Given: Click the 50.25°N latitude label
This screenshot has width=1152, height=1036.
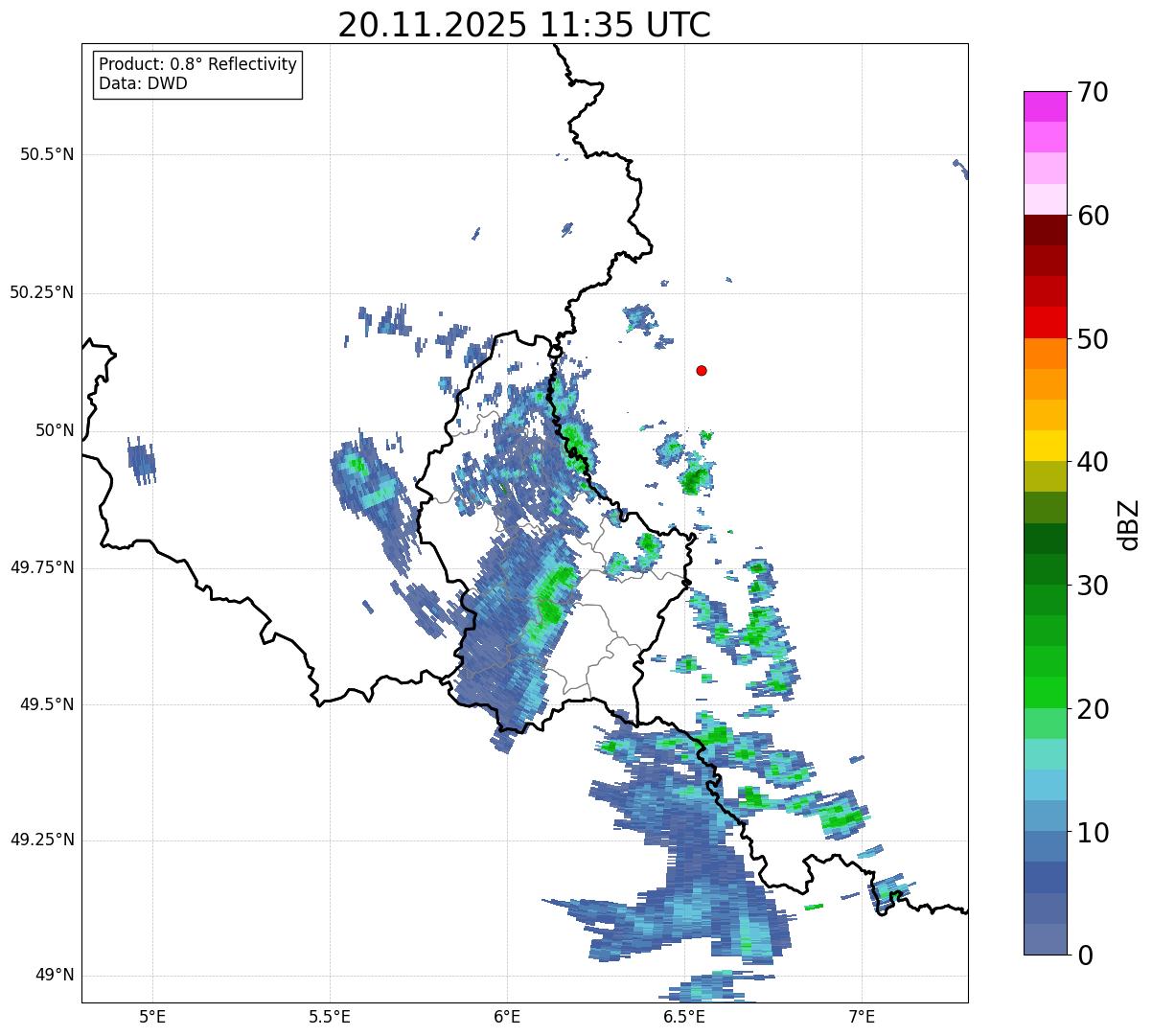Looking at the screenshot, I should coord(42,292).
